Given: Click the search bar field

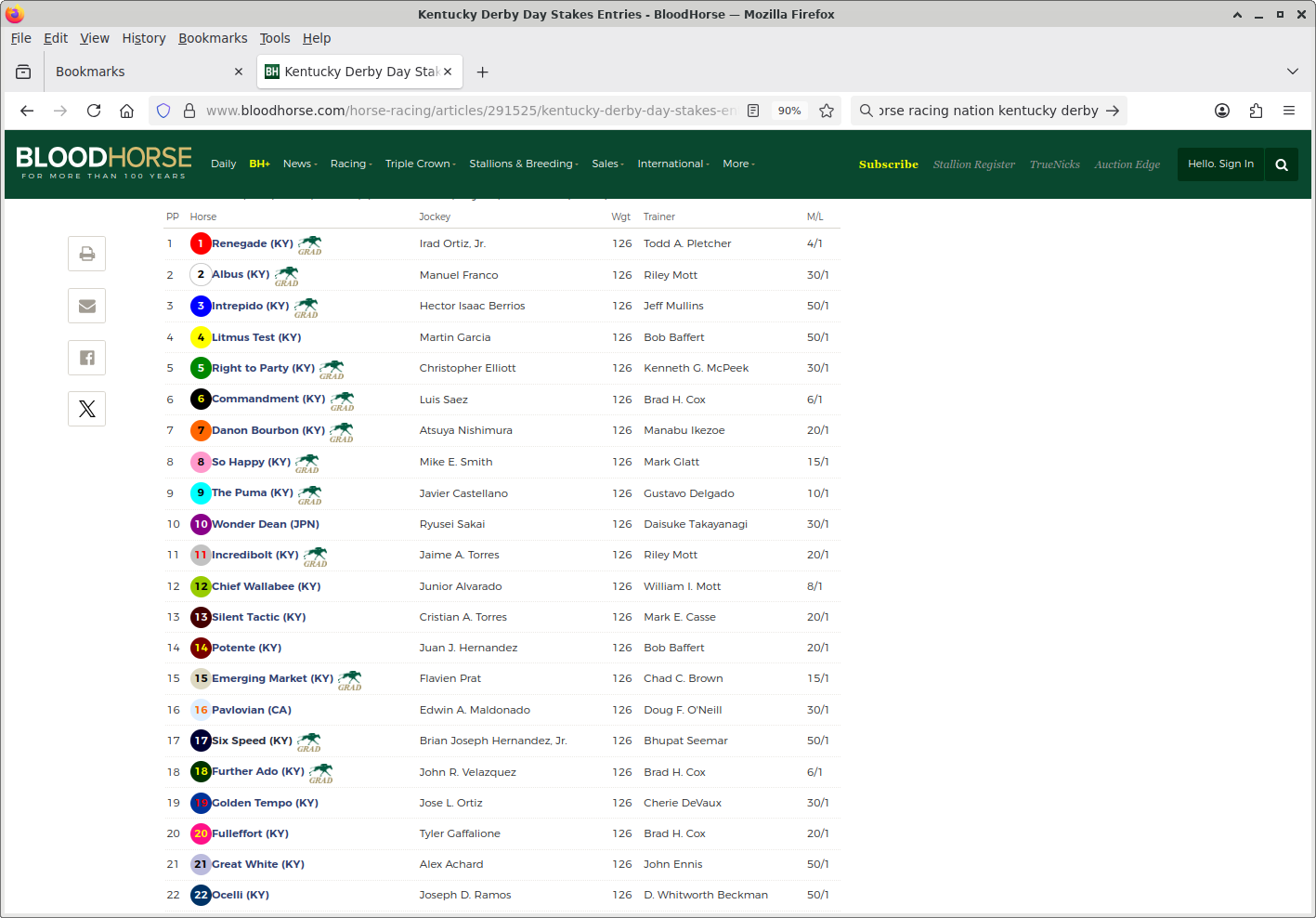Looking at the screenshot, I should coord(988,111).
